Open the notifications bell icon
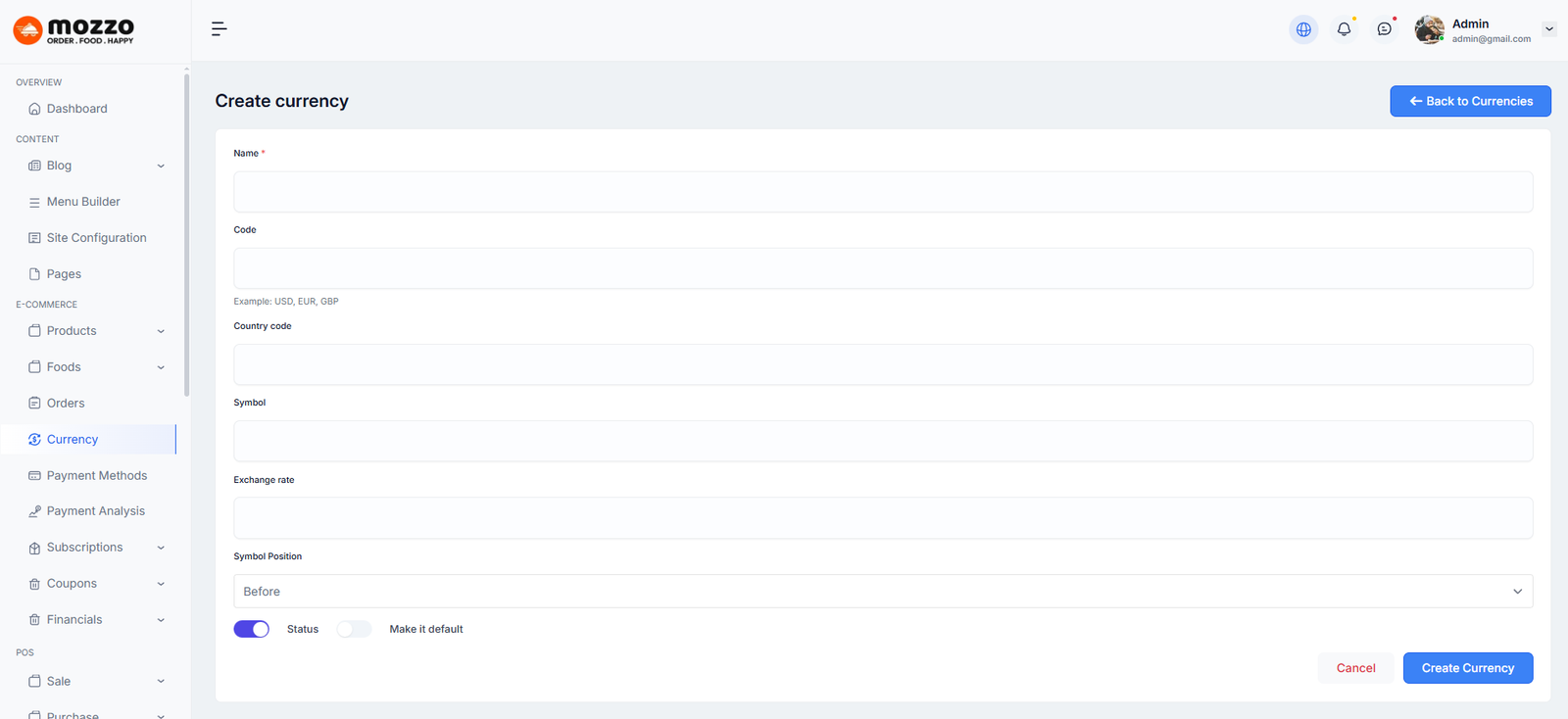Image resolution: width=1568 pixels, height=719 pixels. tap(1344, 29)
